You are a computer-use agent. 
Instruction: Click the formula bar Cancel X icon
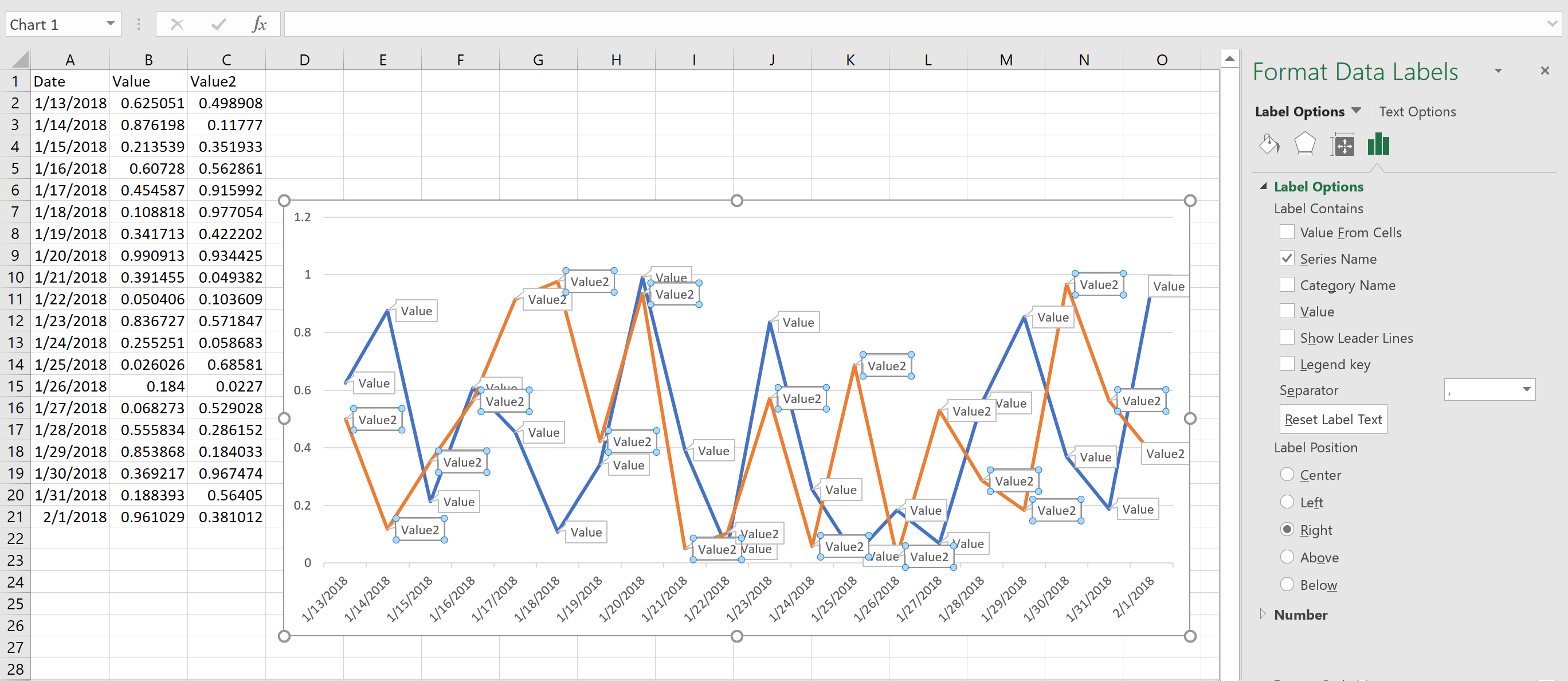tap(177, 24)
